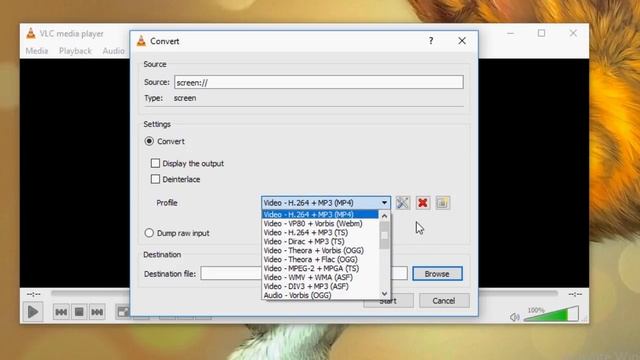Choose Video - Theora + Vorbis (OGG) profile
The width and height of the screenshot is (640, 360).
click(x=320, y=250)
